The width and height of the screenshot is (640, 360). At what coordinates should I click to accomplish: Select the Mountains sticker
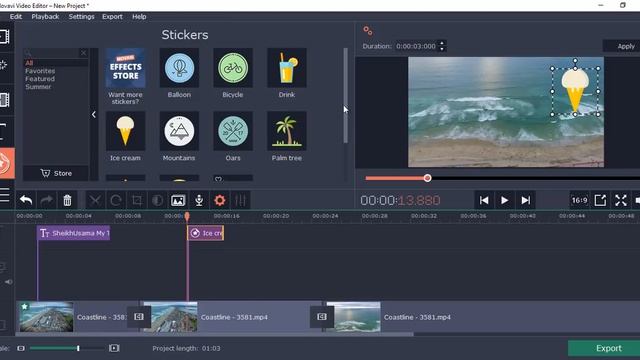click(x=179, y=131)
